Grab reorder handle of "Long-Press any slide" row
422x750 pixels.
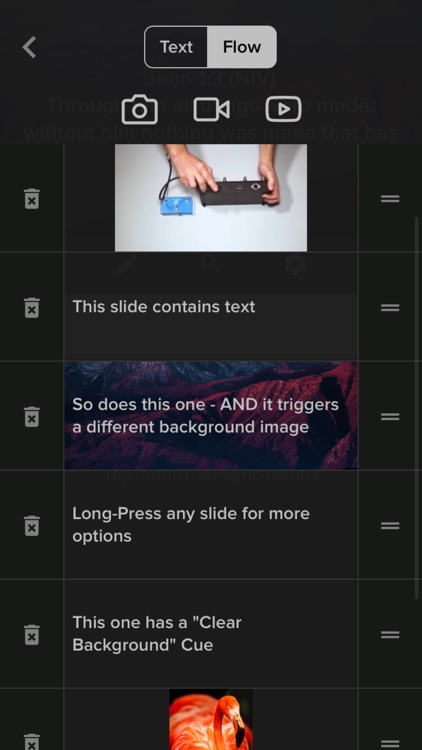[390, 525]
